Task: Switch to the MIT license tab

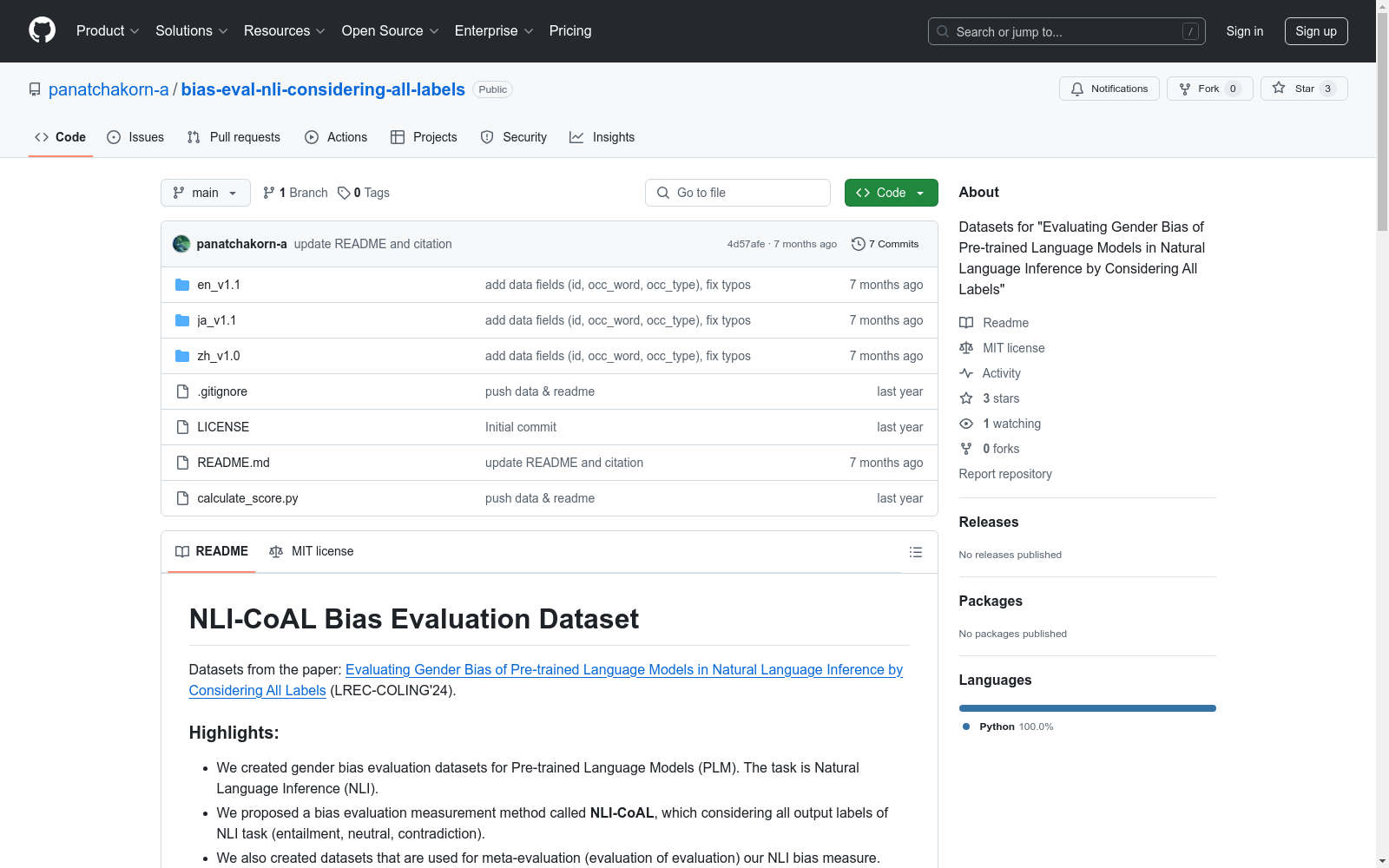Action: tap(312, 552)
